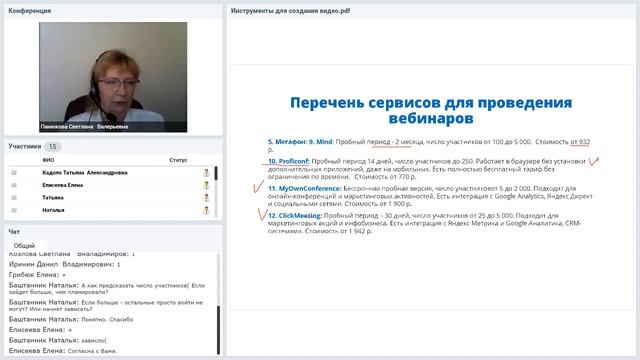Click the Статус column header
640x360 pixels.
[178, 160]
